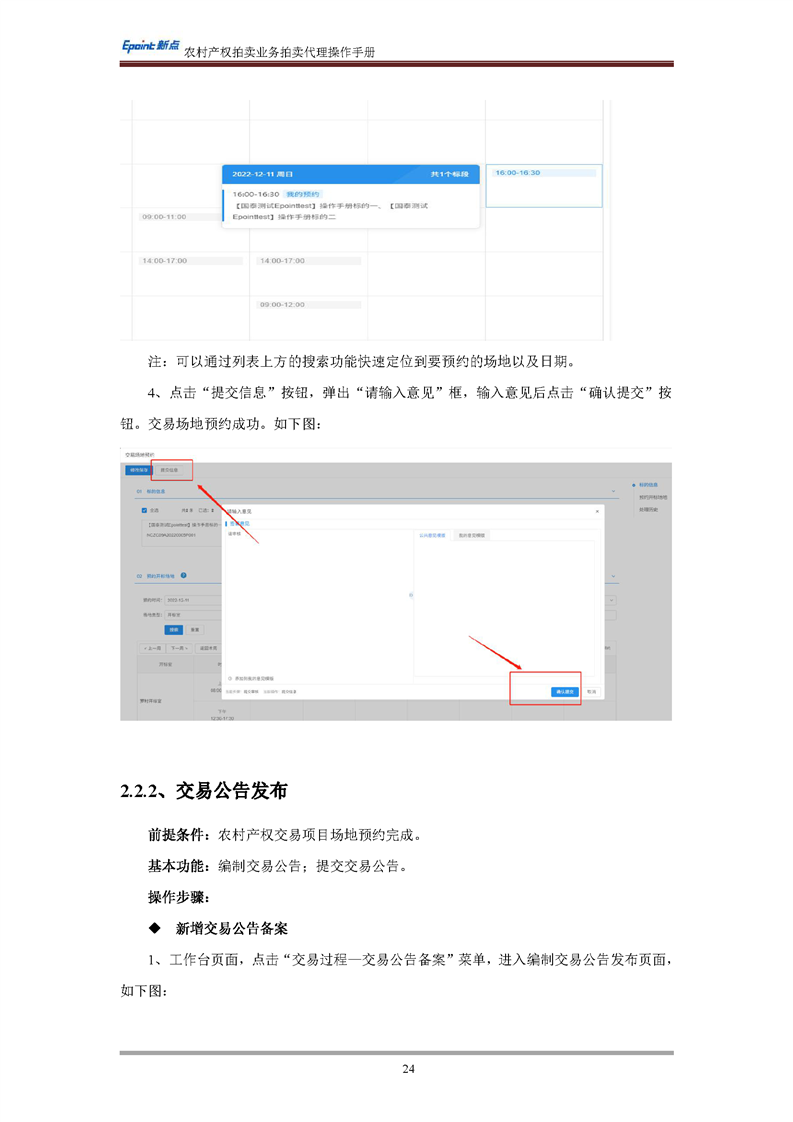793x1122 pixels.
Task: Collapse the 01 标的信息 section chevron
Action: tap(612, 491)
